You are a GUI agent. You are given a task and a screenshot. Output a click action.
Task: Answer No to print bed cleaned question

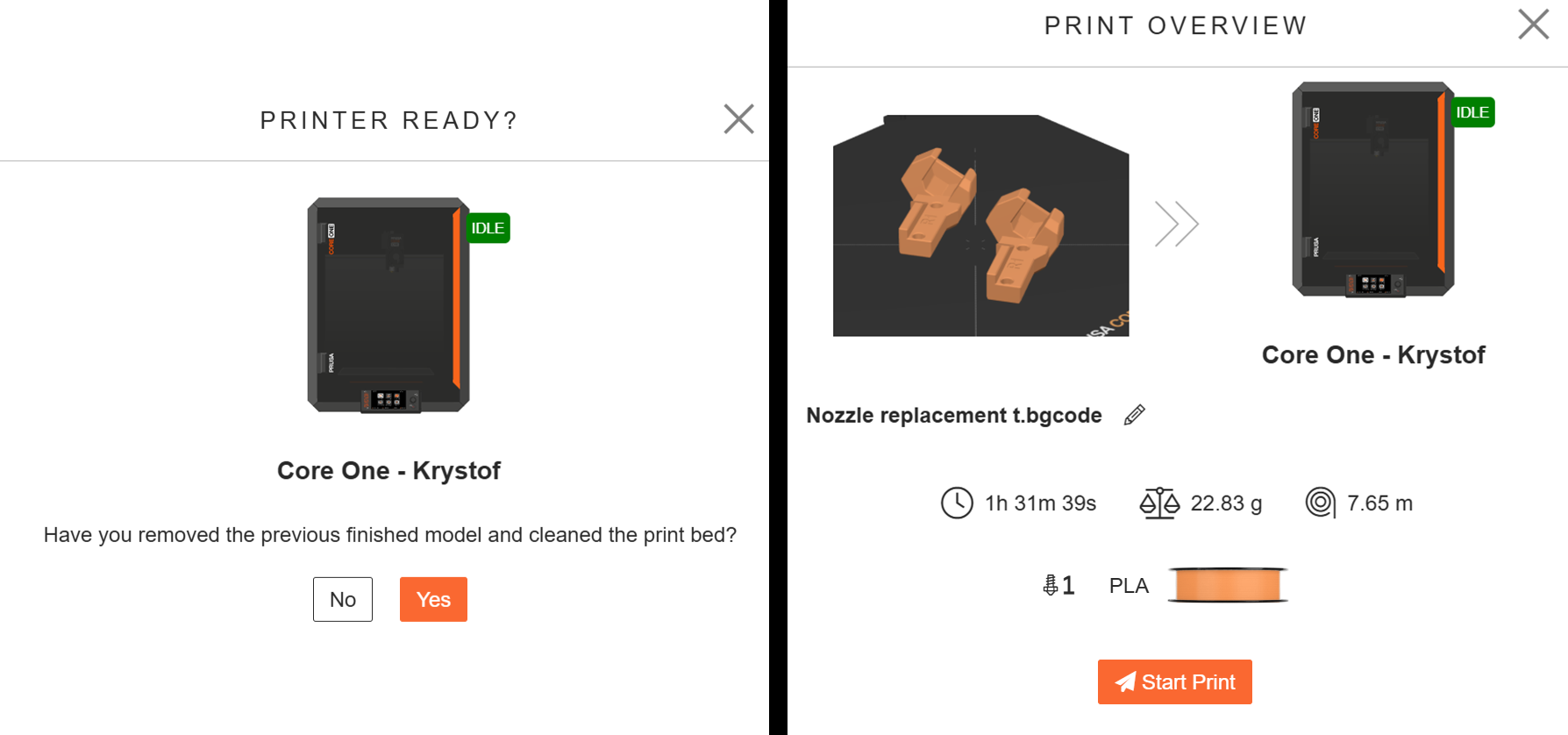coord(343,599)
